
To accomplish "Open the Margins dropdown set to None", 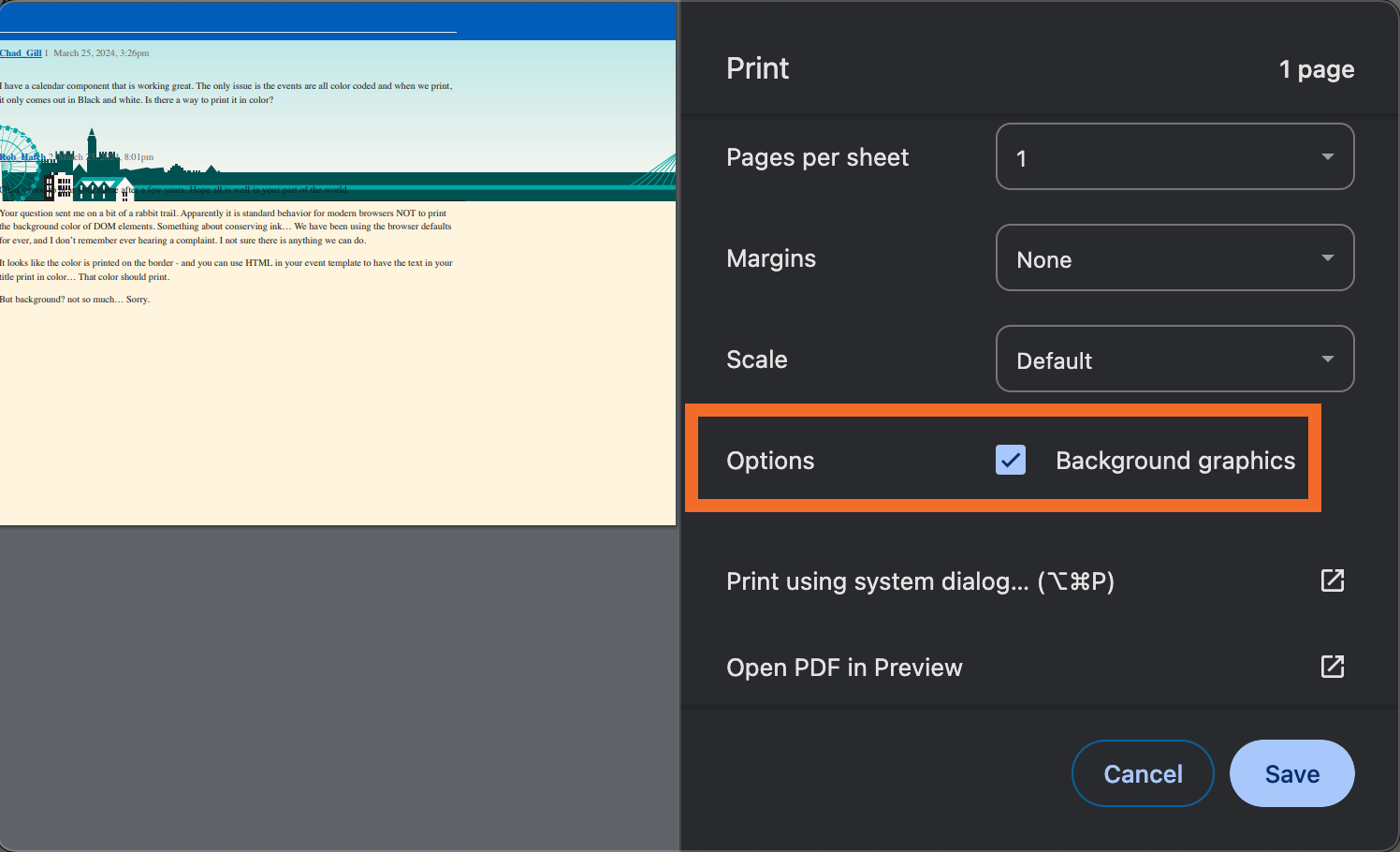I will 1174,257.
